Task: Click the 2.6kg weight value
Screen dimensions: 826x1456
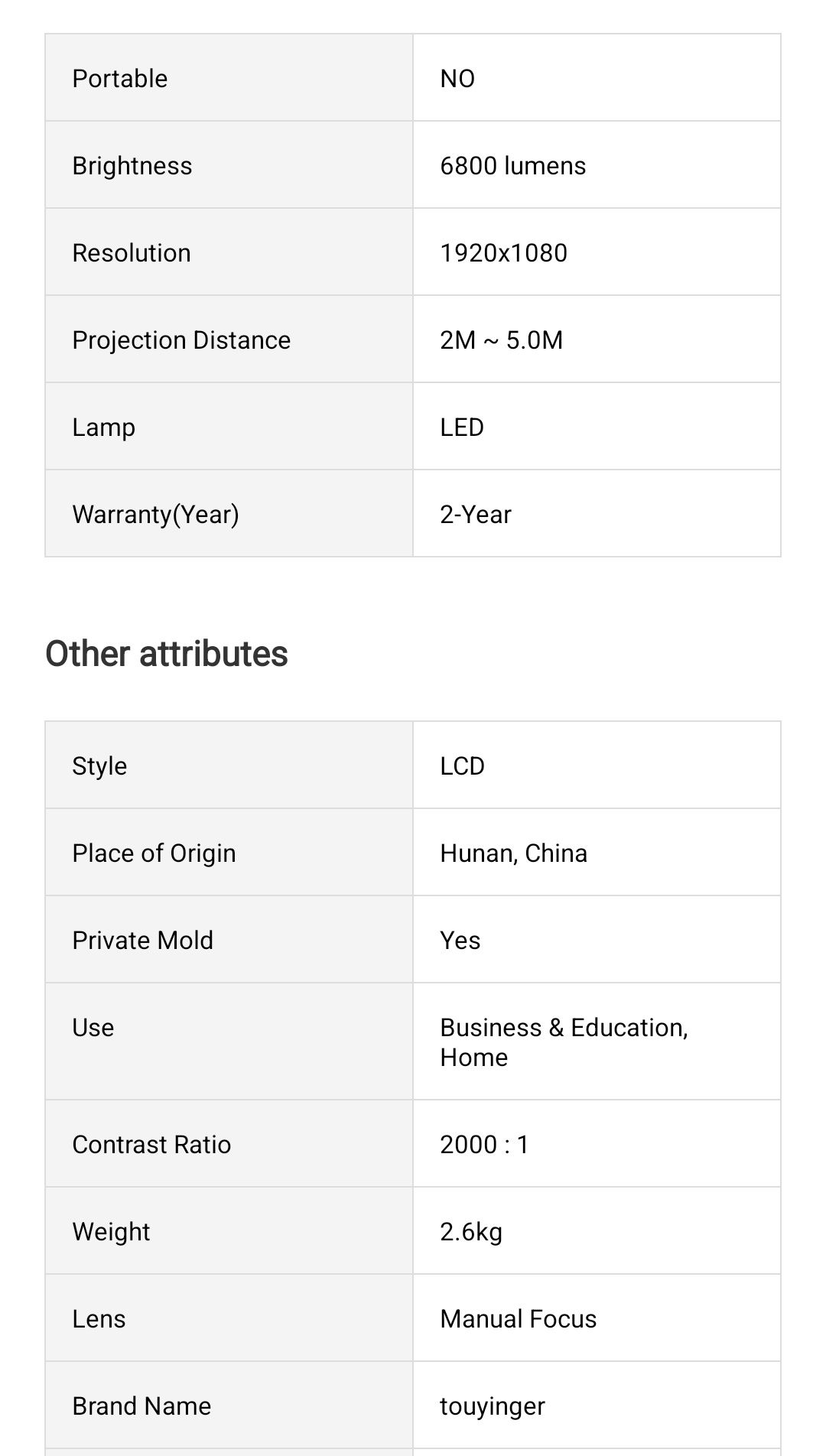Action: (471, 1231)
